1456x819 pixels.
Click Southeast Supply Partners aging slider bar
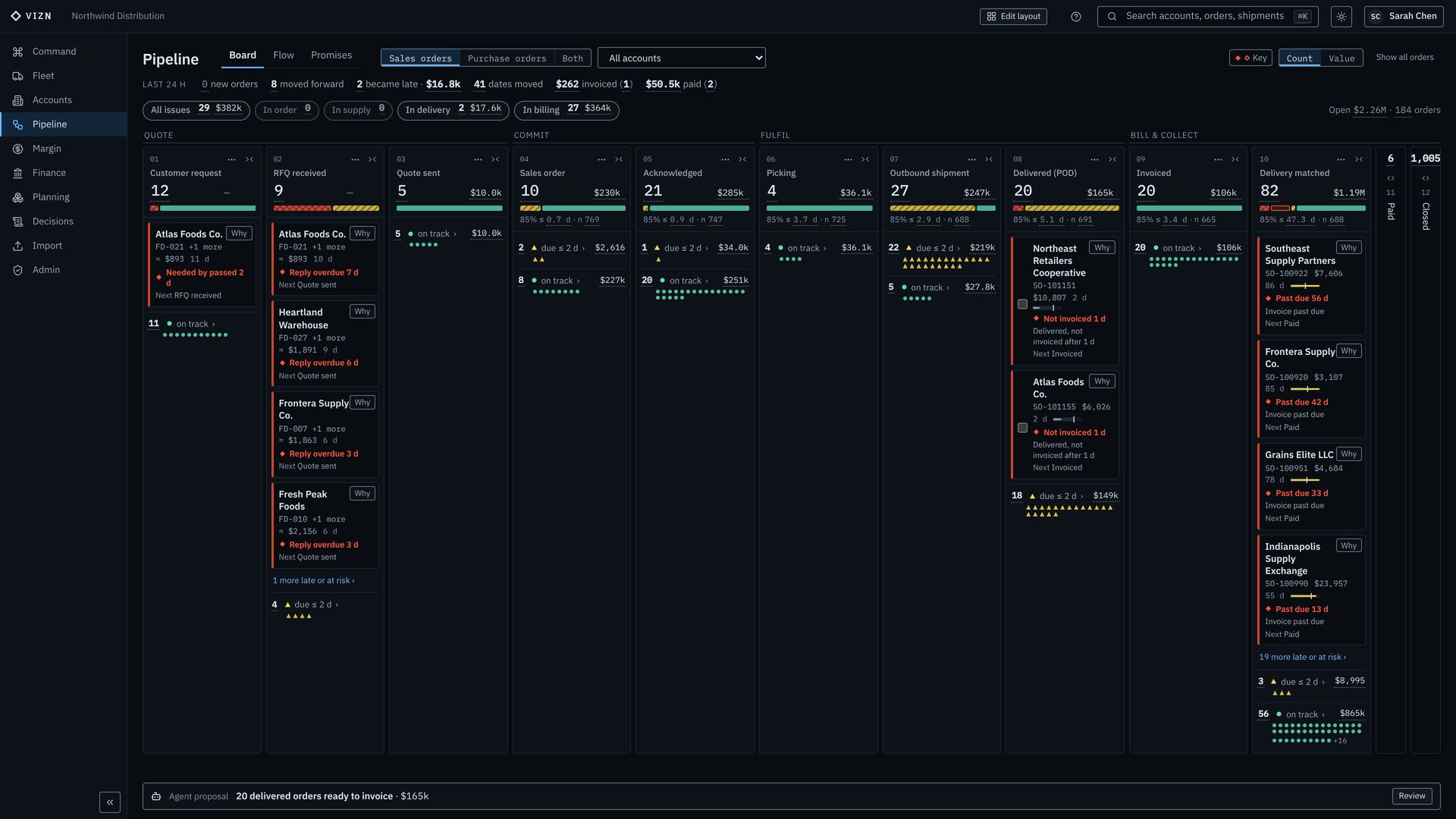click(x=1305, y=286)
